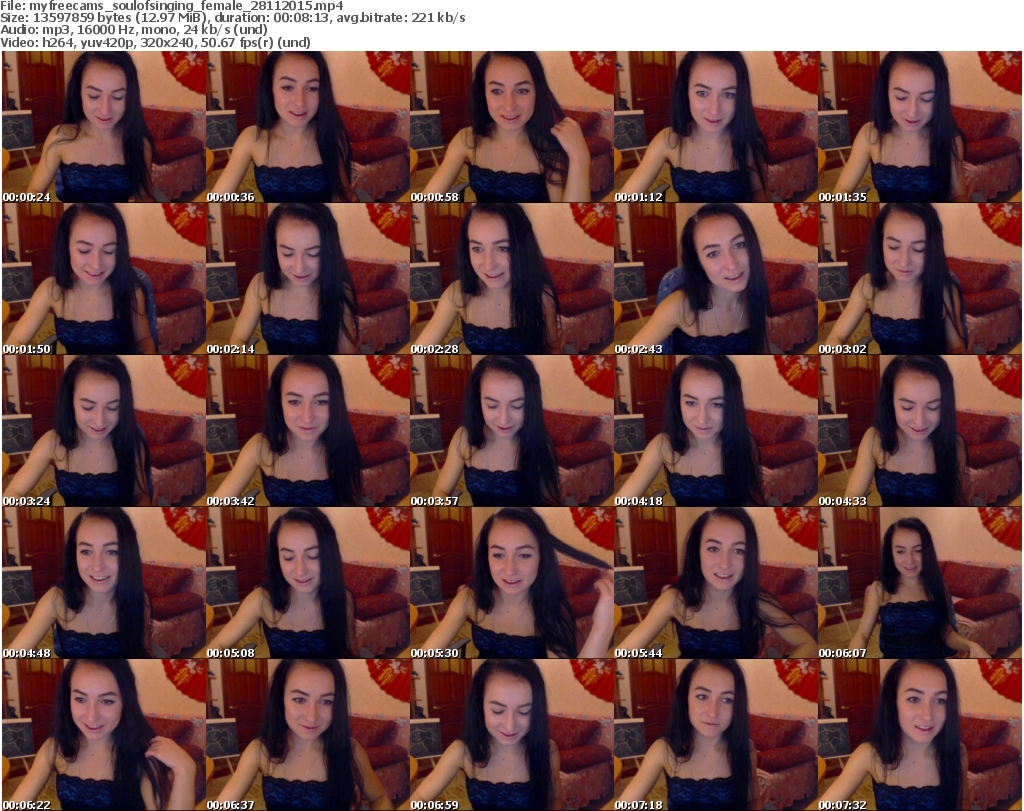Choose the frame timestamped 00:06:07
1024x811 pixels.
point(920,582)
